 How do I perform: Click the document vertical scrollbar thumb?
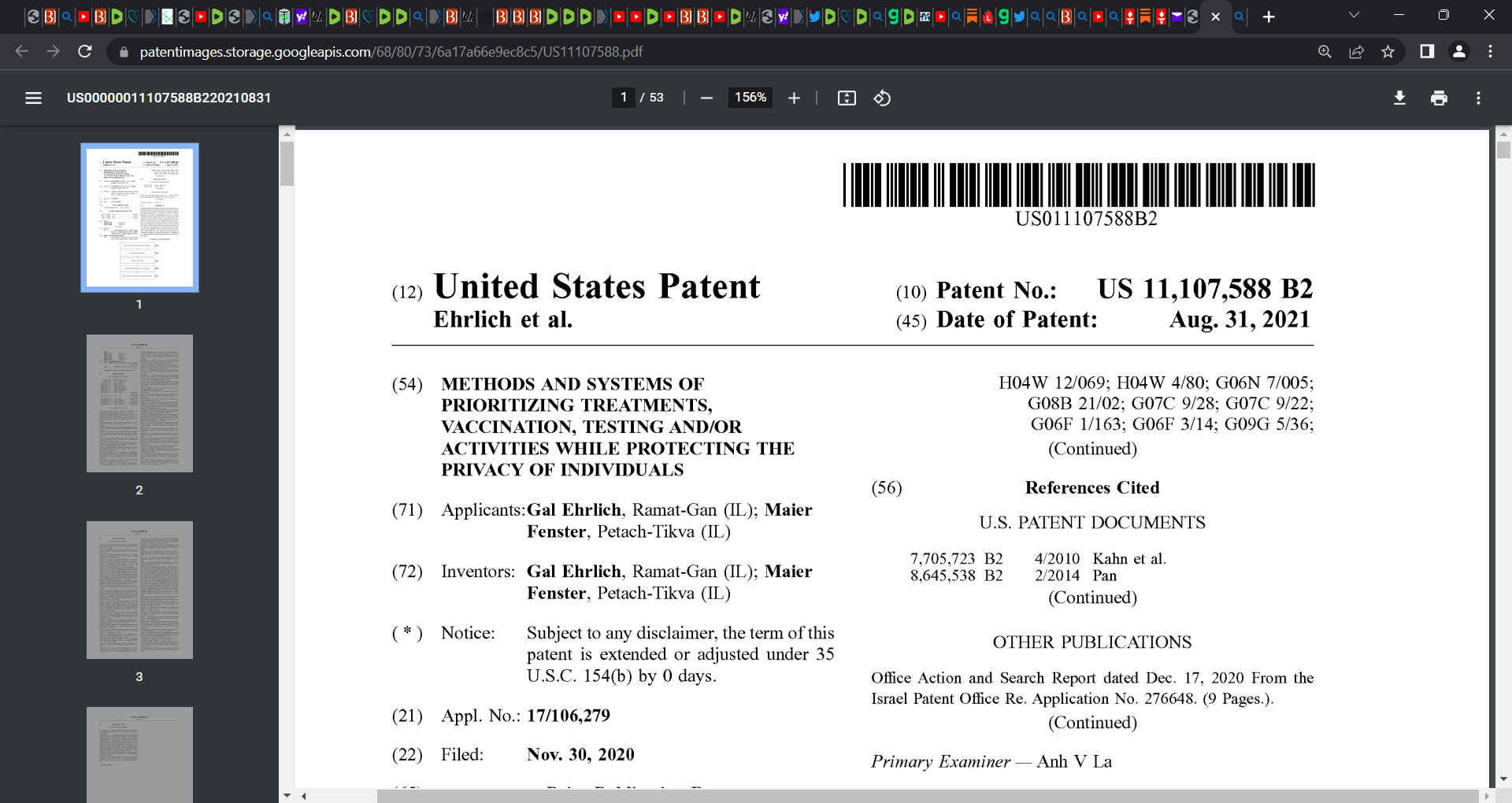[x=1503, y=150]
